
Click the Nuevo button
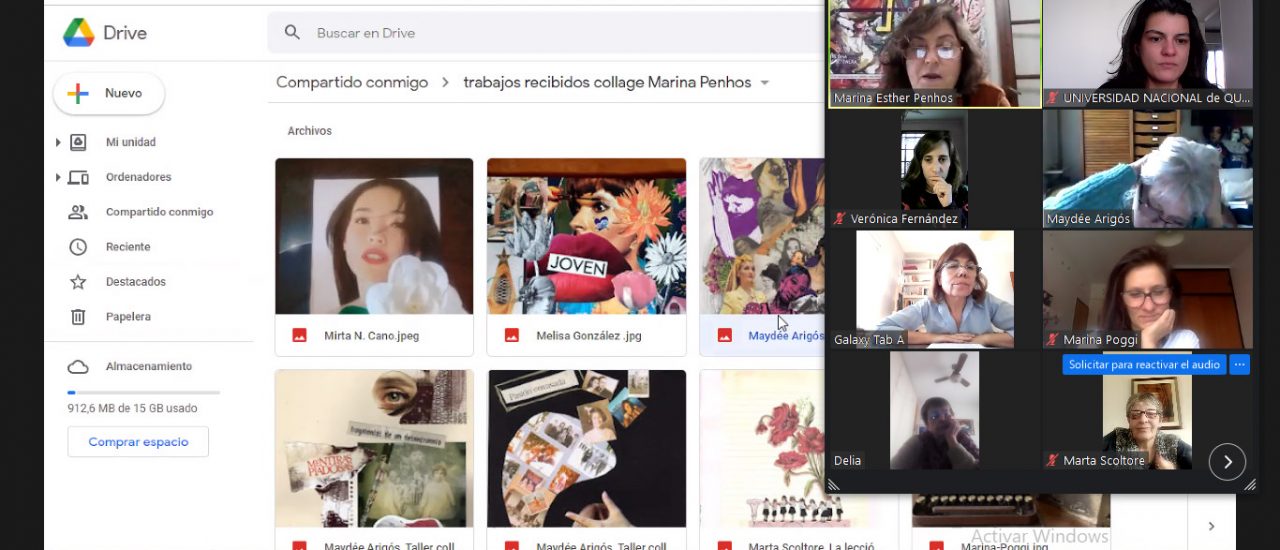point(109,94)
